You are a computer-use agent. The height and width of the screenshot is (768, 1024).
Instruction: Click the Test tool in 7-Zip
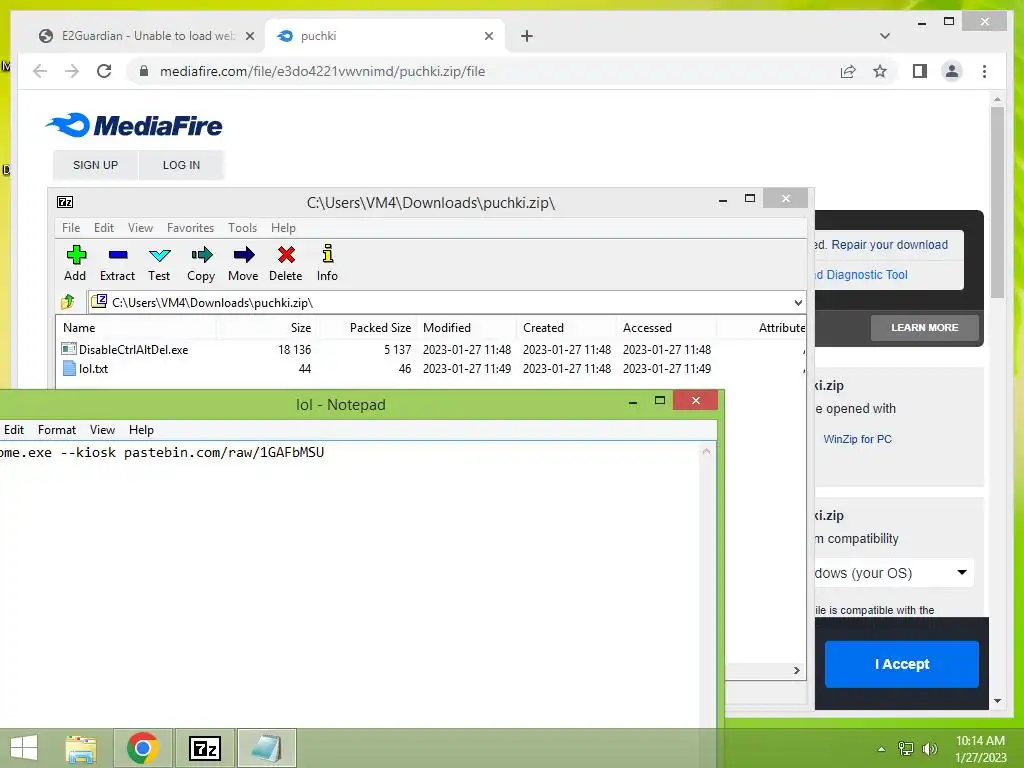[159, 263]
